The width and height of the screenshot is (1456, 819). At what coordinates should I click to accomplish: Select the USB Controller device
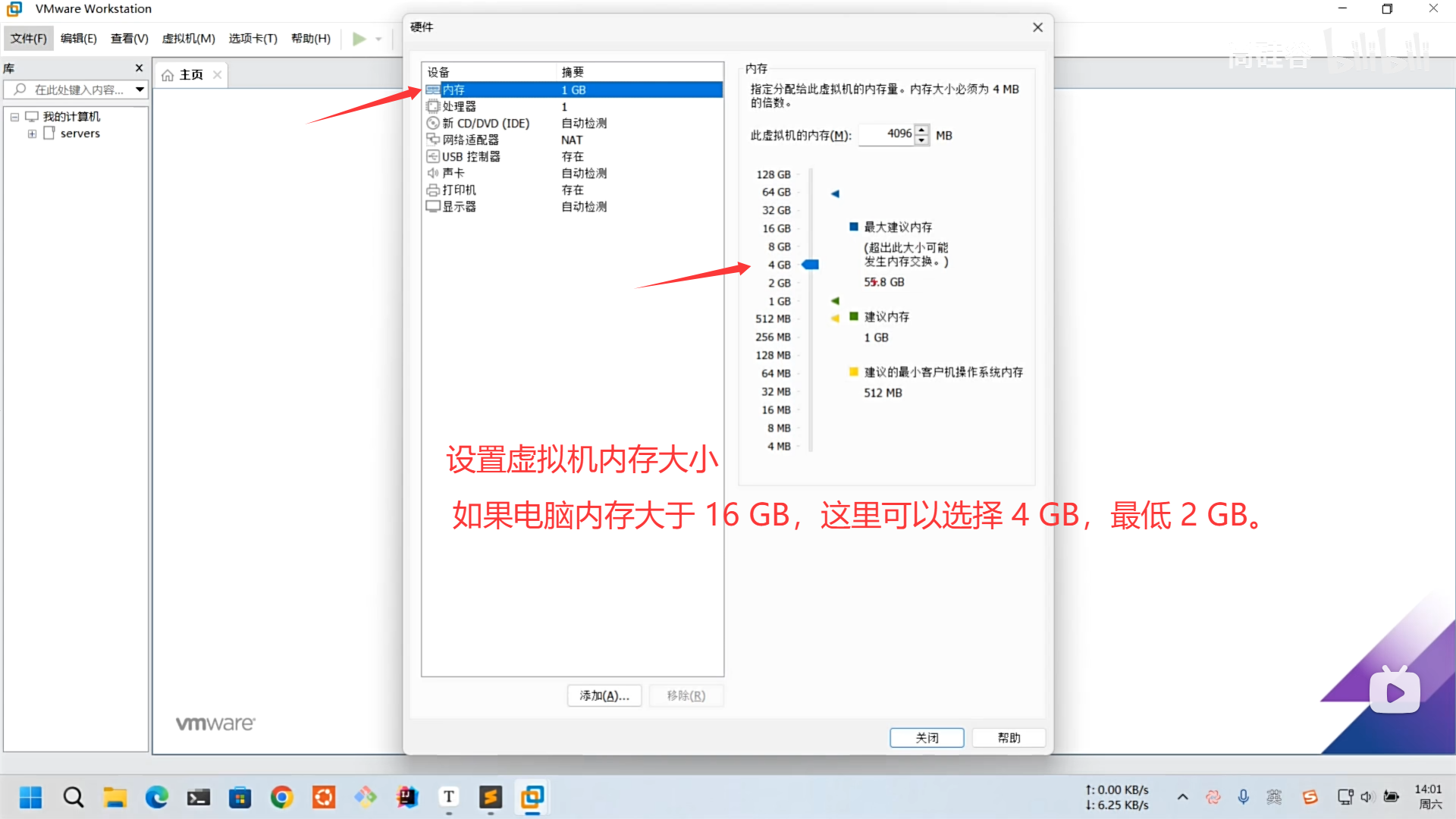click(x=470, y=156)
